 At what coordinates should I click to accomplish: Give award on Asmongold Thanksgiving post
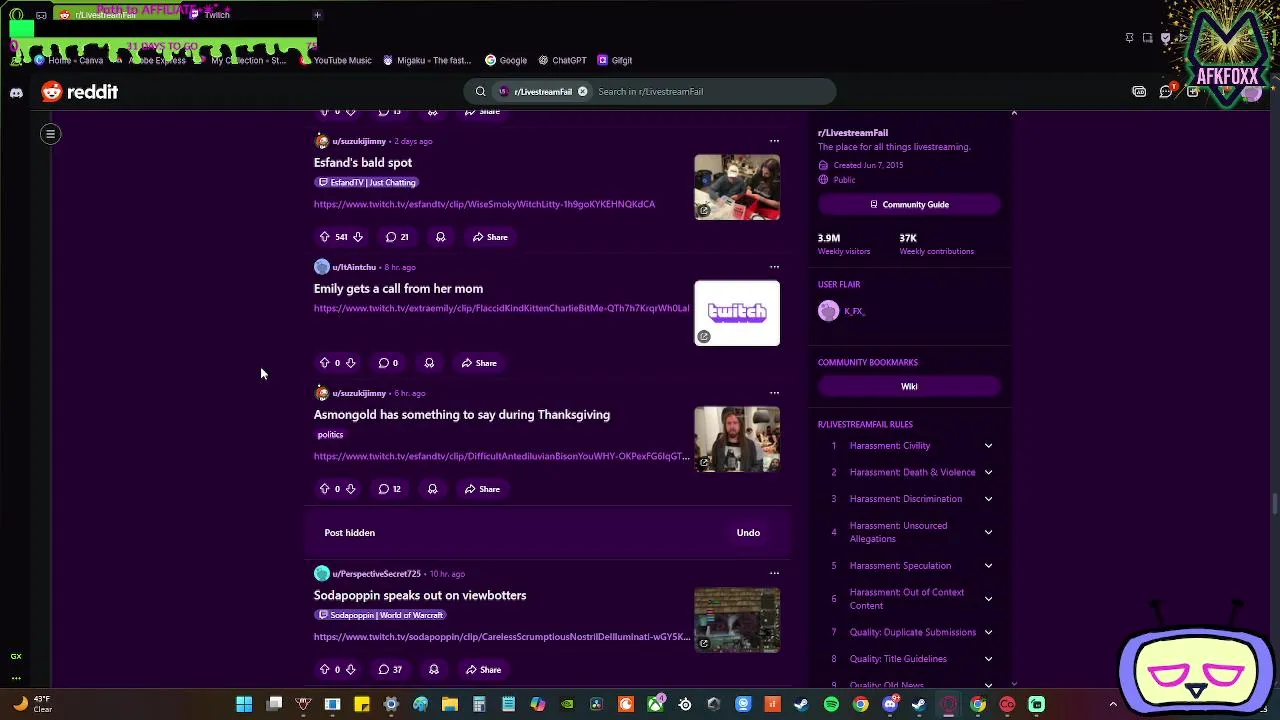pos(432,489)
